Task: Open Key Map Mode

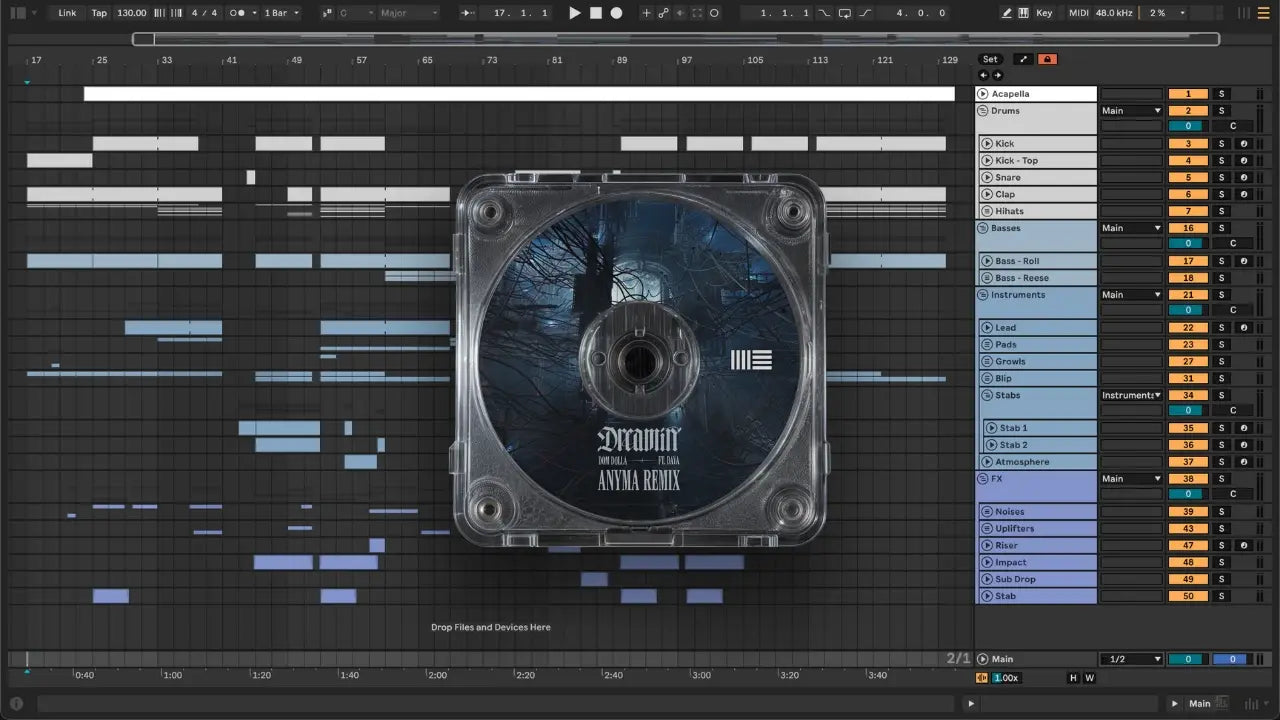Action: (1044, 13)
